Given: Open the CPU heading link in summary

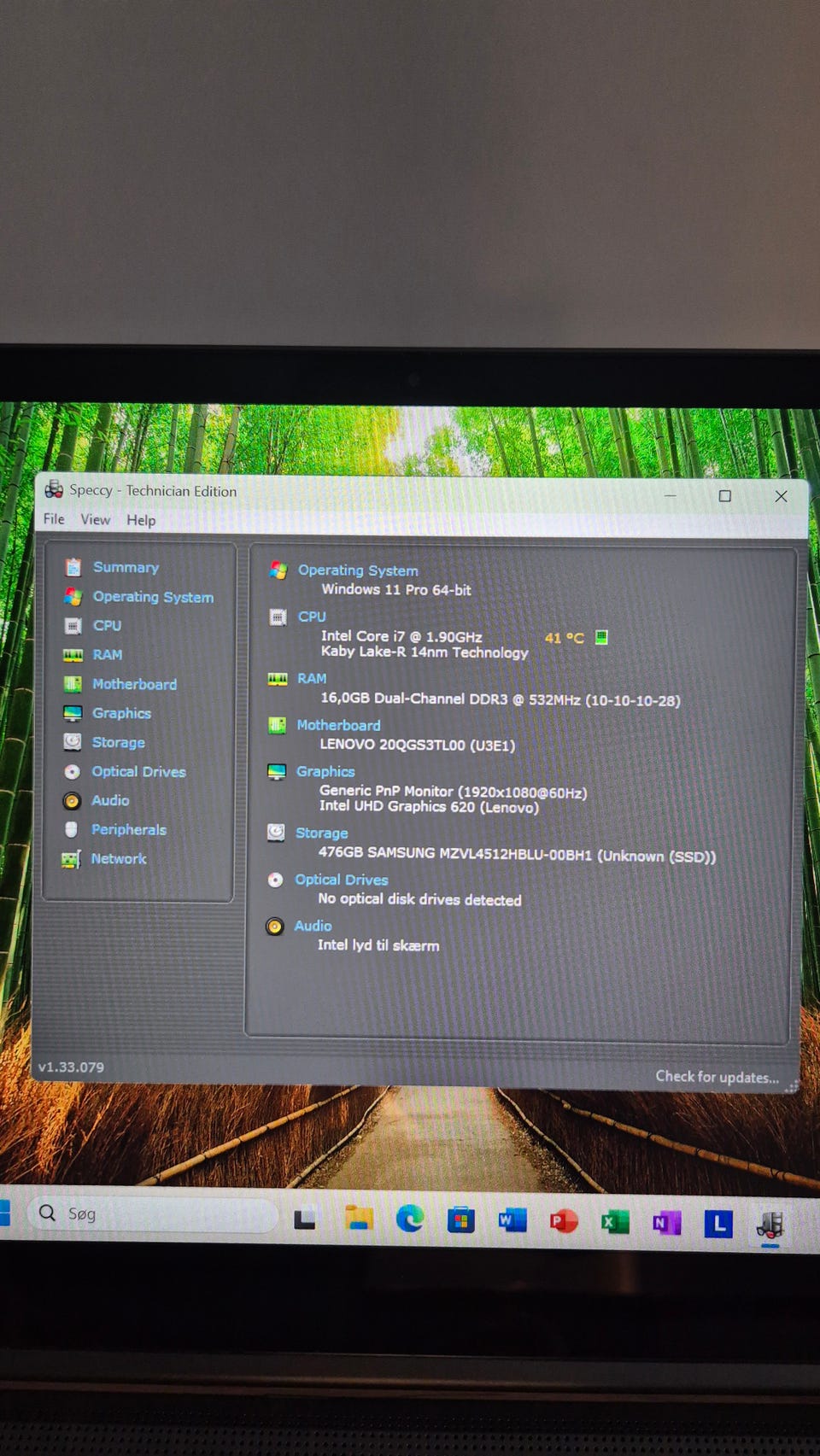Looking at the screenshot, I should (x=312, y=617).
